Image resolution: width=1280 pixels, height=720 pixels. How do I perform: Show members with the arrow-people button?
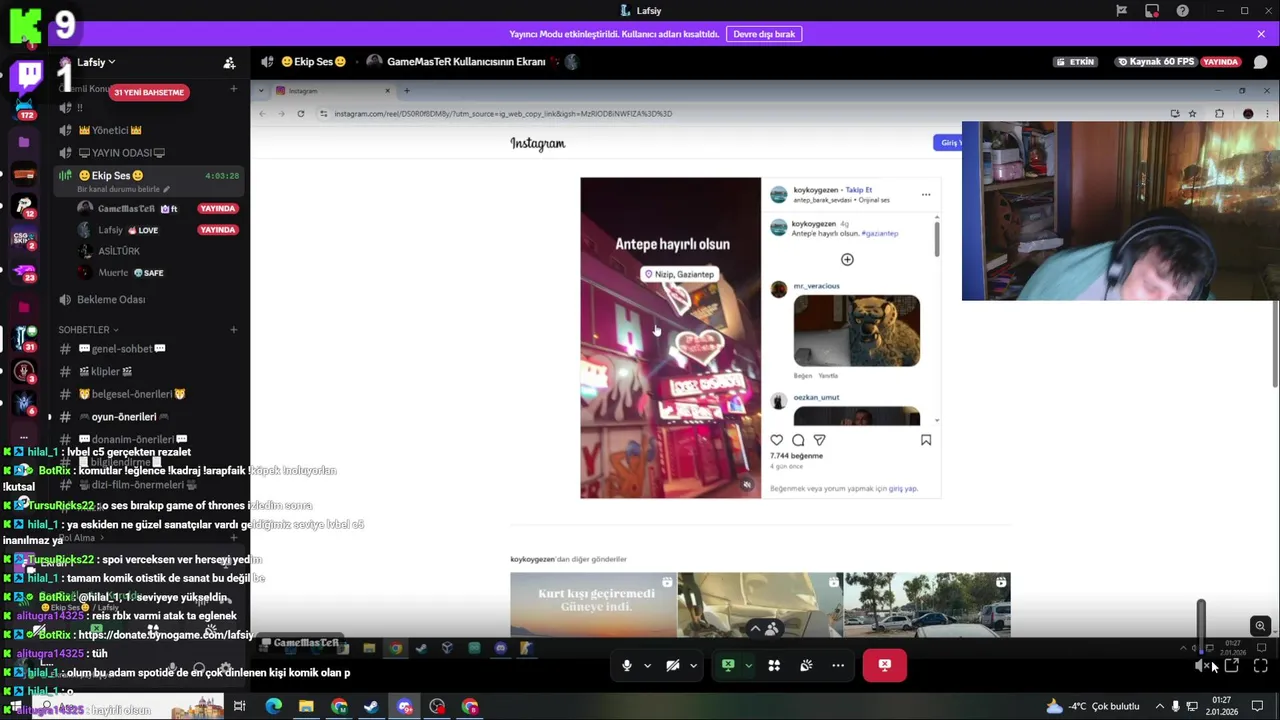tap(764, 629)
